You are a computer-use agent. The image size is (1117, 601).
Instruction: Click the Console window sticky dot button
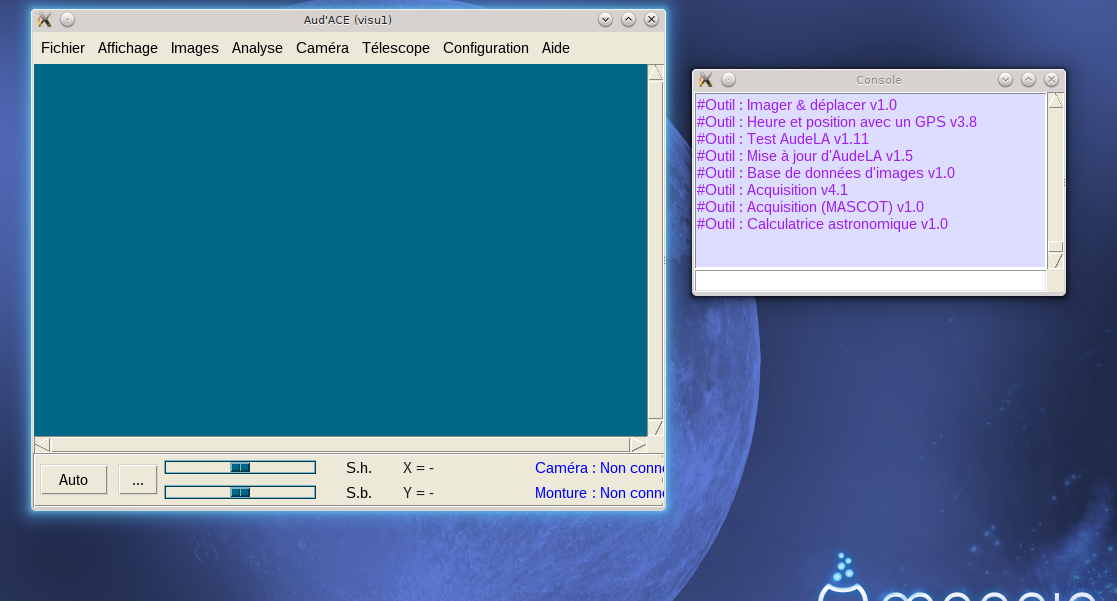pyautogui.click(x=728, y=80)
